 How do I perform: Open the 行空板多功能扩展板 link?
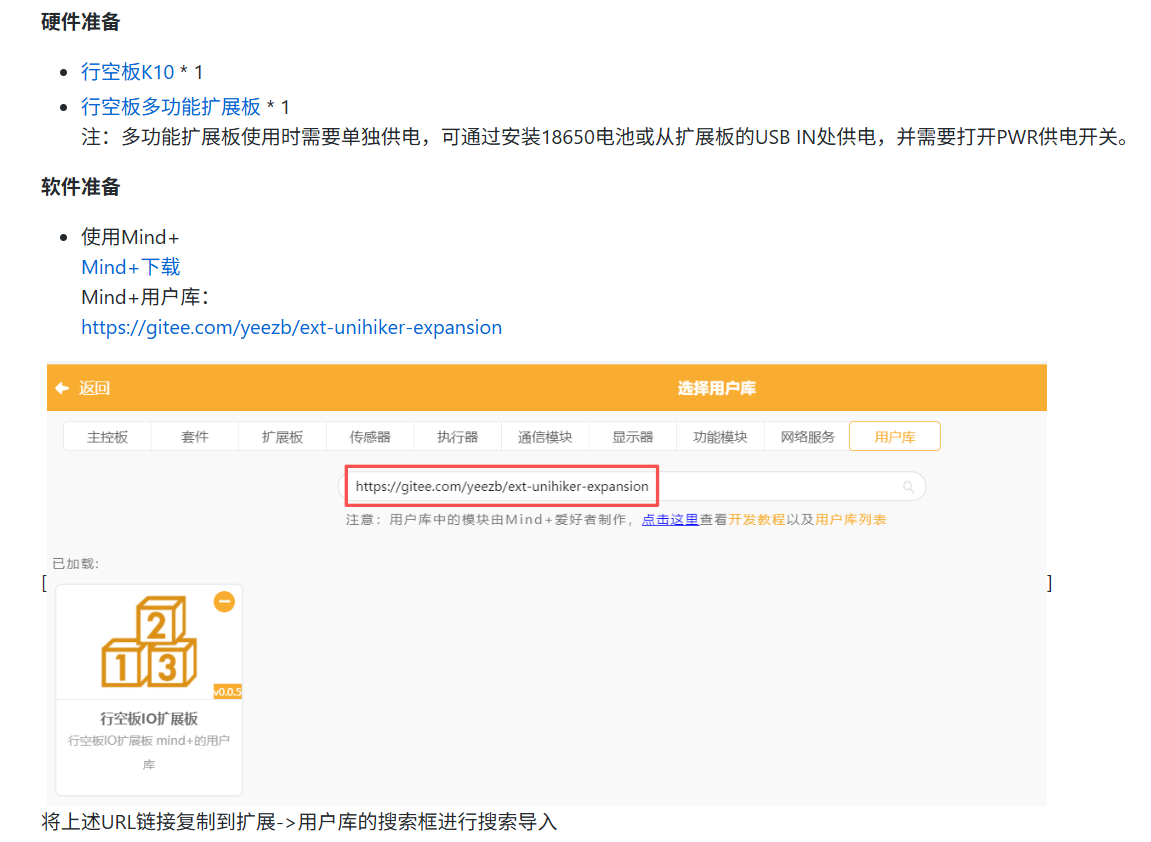[170, 107]
